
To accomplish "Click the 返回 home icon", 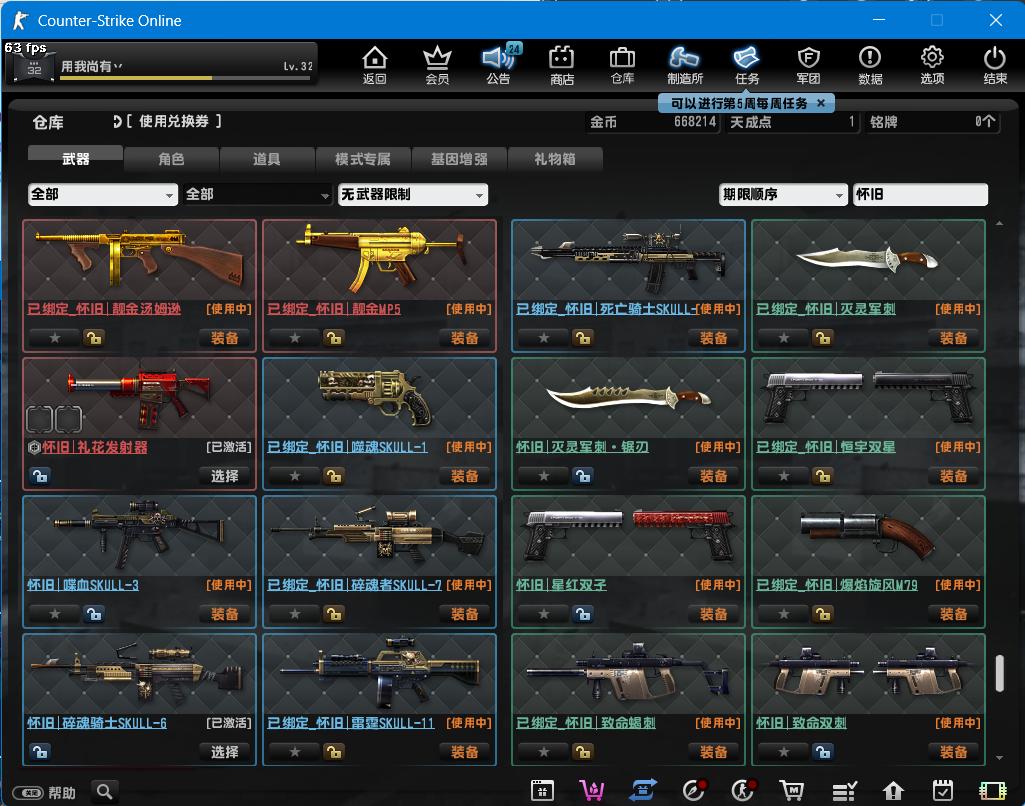I will pyautogui.click(x=375, y=65).
